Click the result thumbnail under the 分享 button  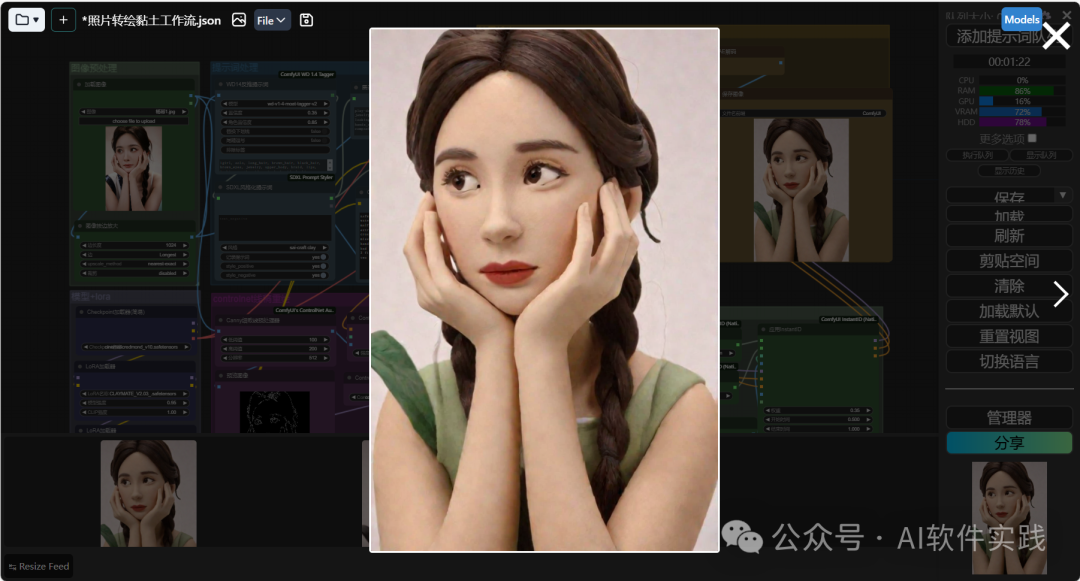1009,518
